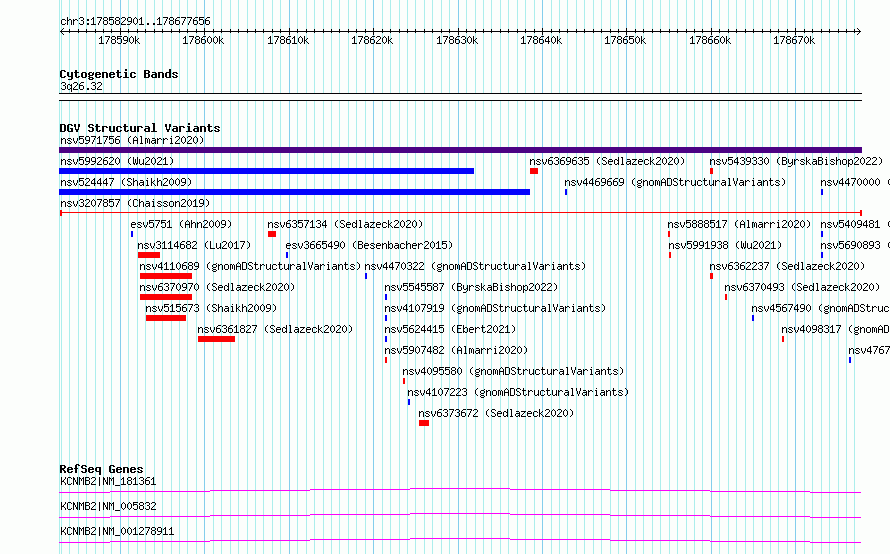This screenshot has height=554, width=890.
Task: Click the nsv6369635 (Sedlazeck2020) label
Action: tap(607, 161)
